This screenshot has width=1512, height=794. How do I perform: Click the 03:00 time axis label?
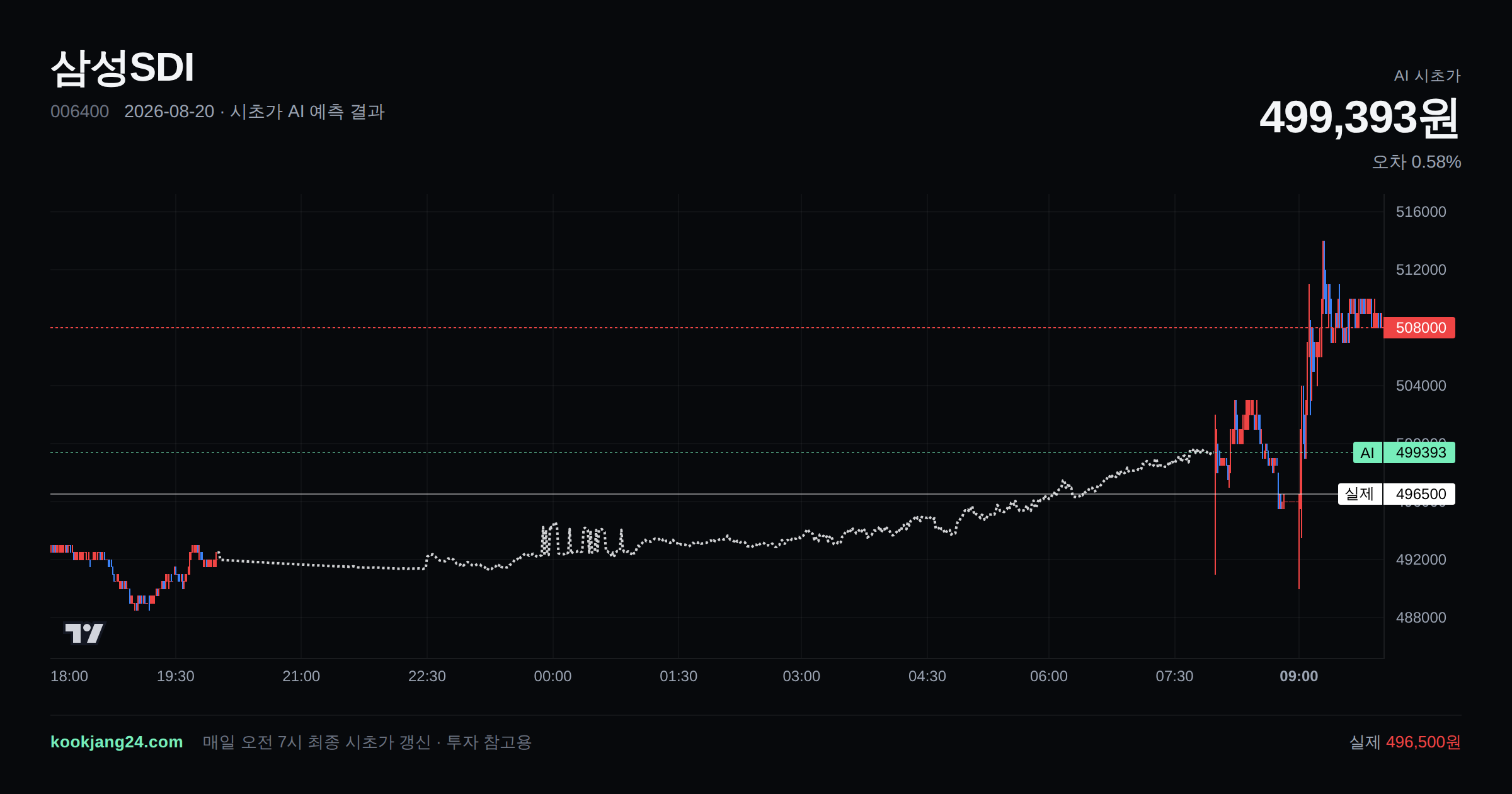pyautogui.click(x=801, y=676)
